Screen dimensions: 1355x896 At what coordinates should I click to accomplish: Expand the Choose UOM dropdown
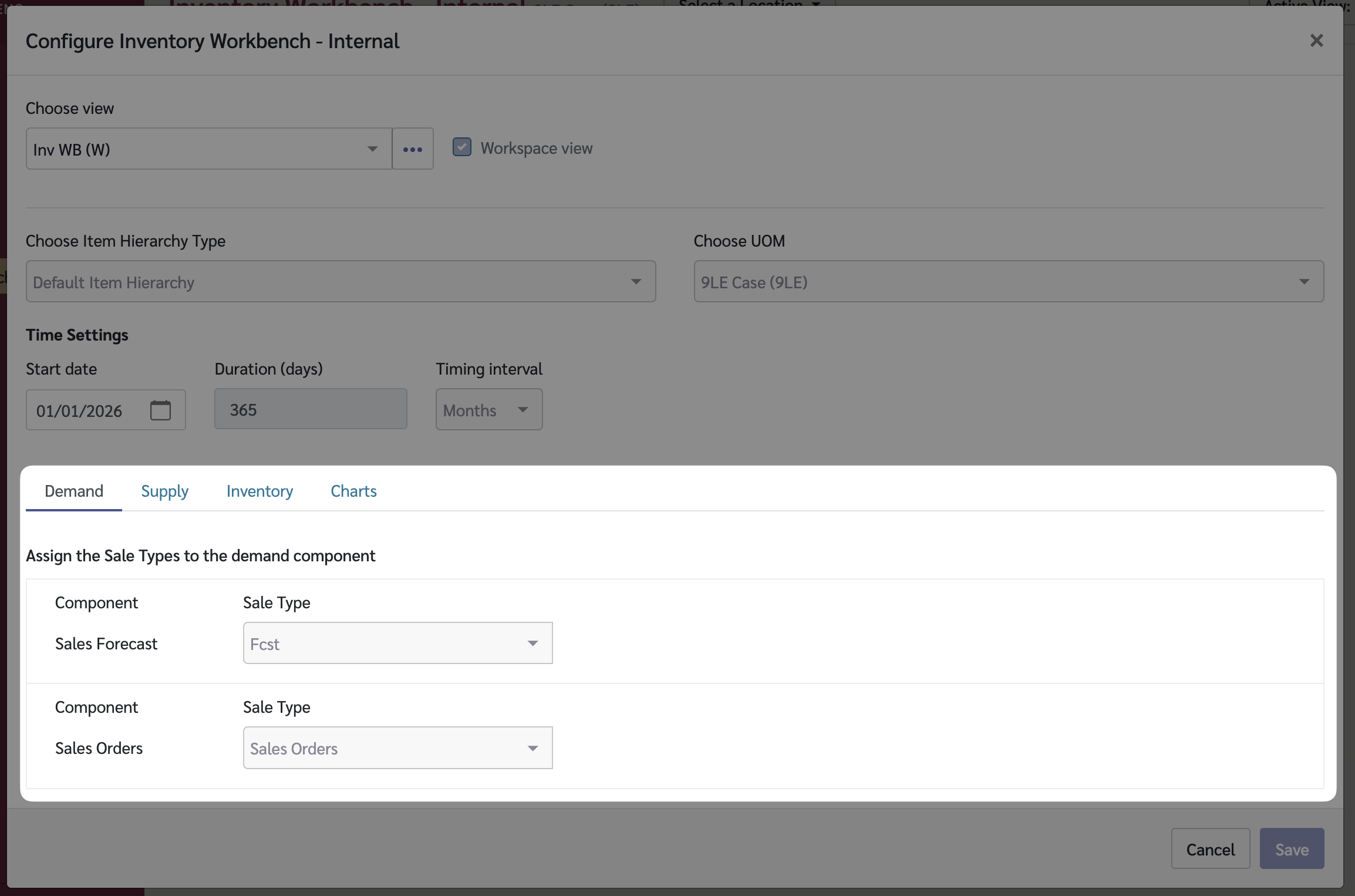[x=1008, y=282]
